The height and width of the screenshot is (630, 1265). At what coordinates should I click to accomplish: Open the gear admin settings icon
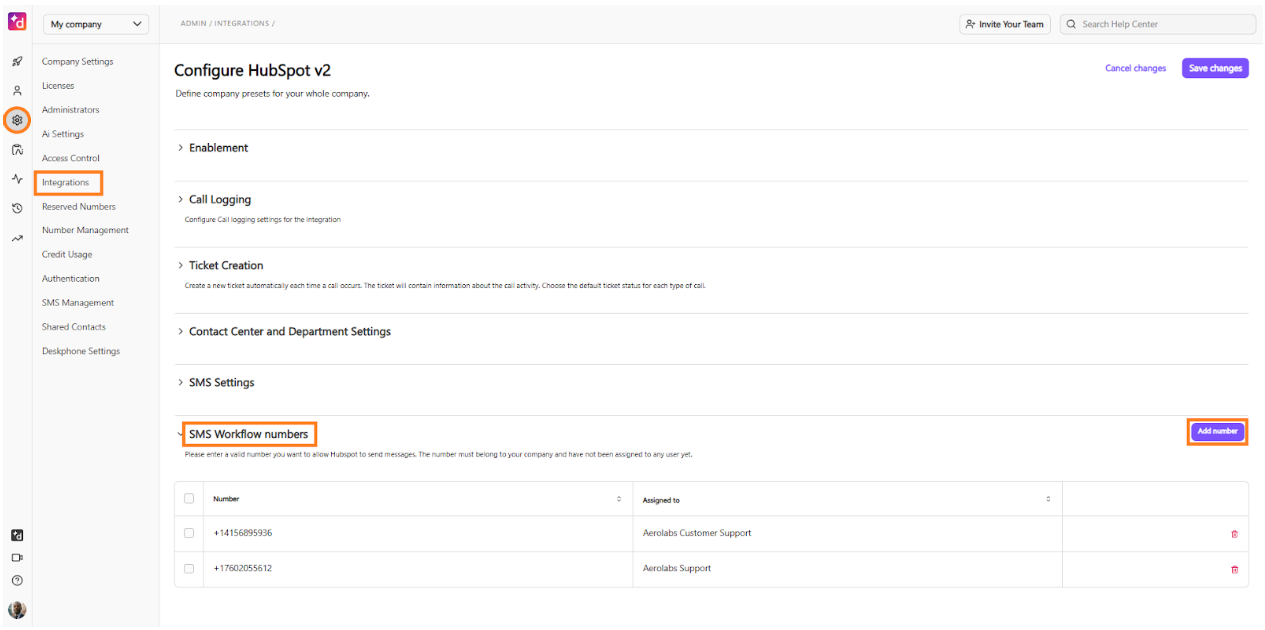coord(17,120)
